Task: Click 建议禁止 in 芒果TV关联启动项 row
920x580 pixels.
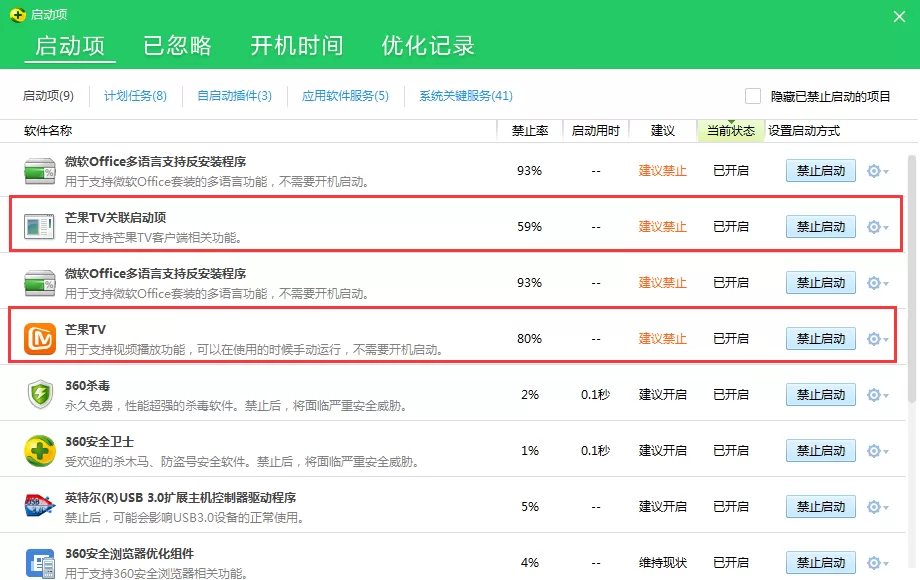Action: point(662,227)
